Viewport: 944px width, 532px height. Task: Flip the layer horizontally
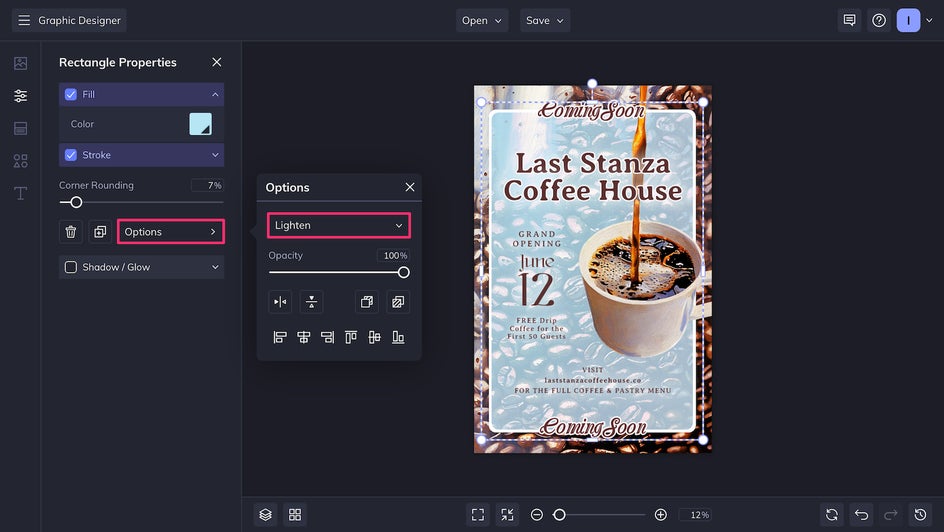pyautogui.click(x=280, y=302)
